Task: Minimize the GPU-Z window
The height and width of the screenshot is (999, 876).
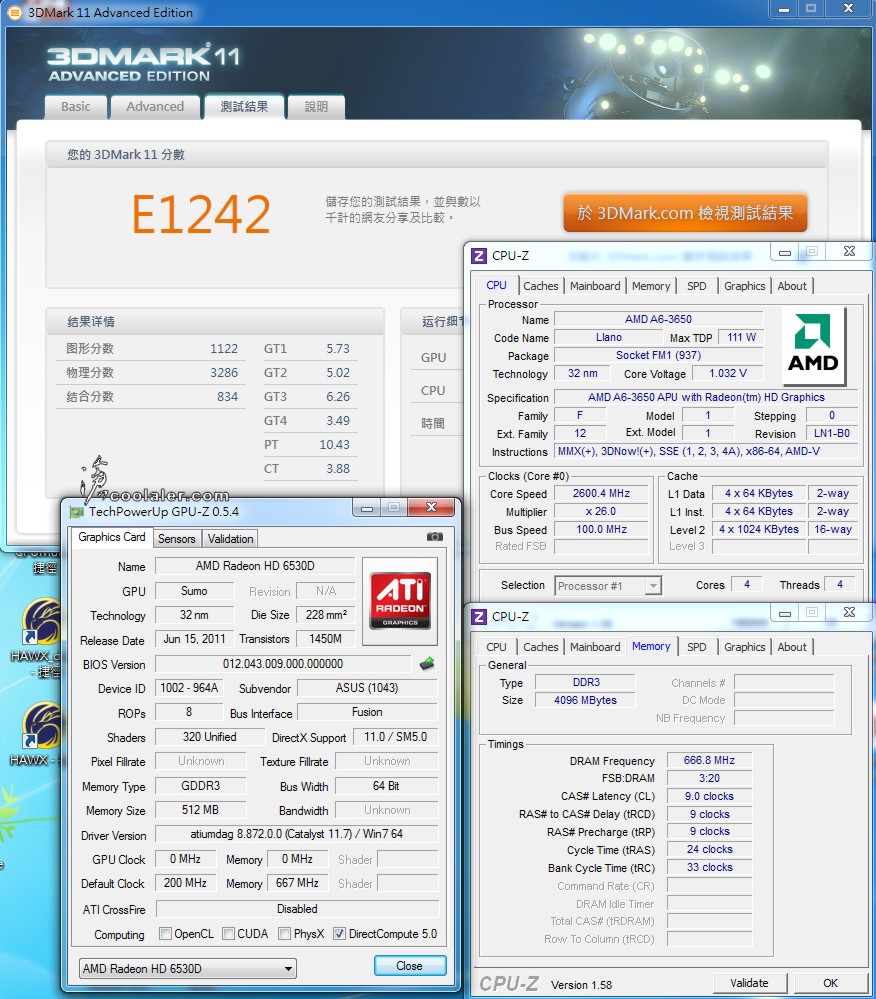Action: 367,508
